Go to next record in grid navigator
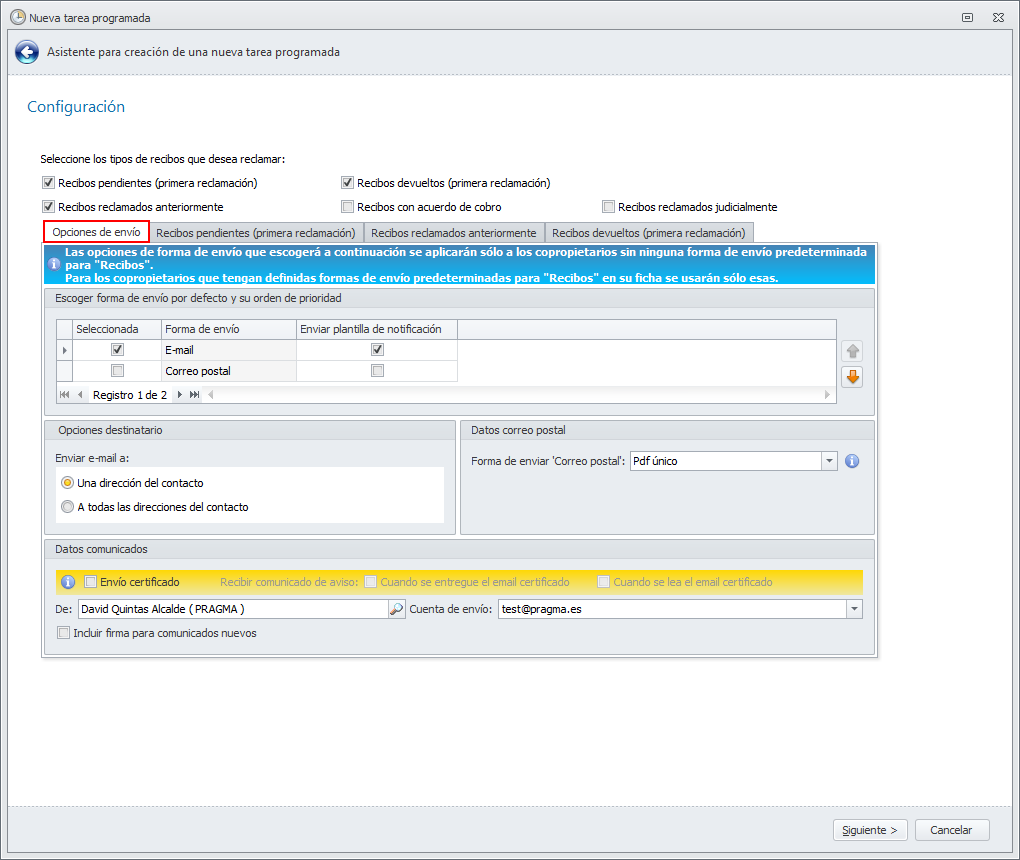Viewport: 1020px width, 860px height. pos(180,395)
